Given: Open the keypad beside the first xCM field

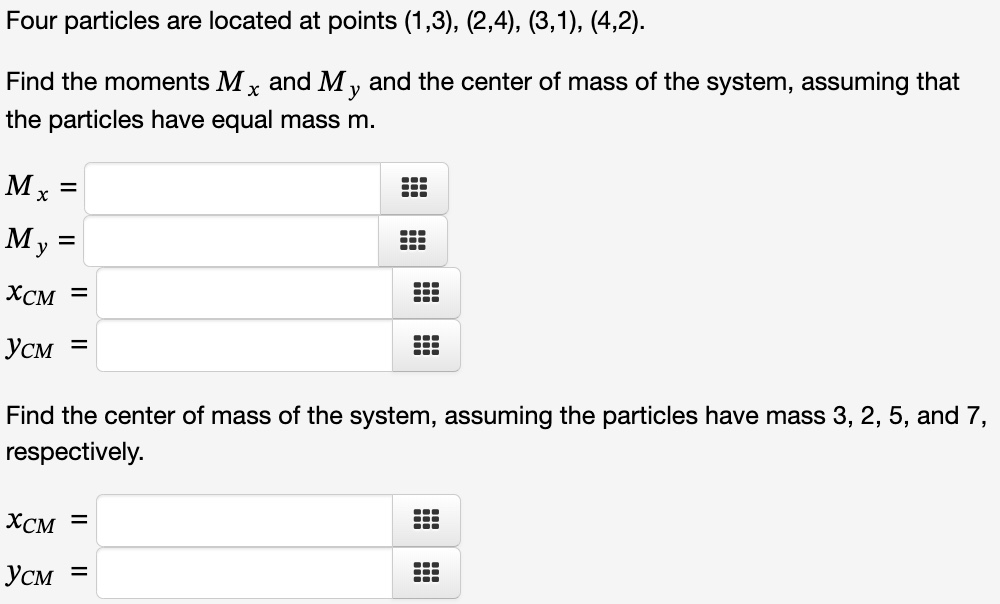Looking at the screenshot, I should [x=426, y=293].
